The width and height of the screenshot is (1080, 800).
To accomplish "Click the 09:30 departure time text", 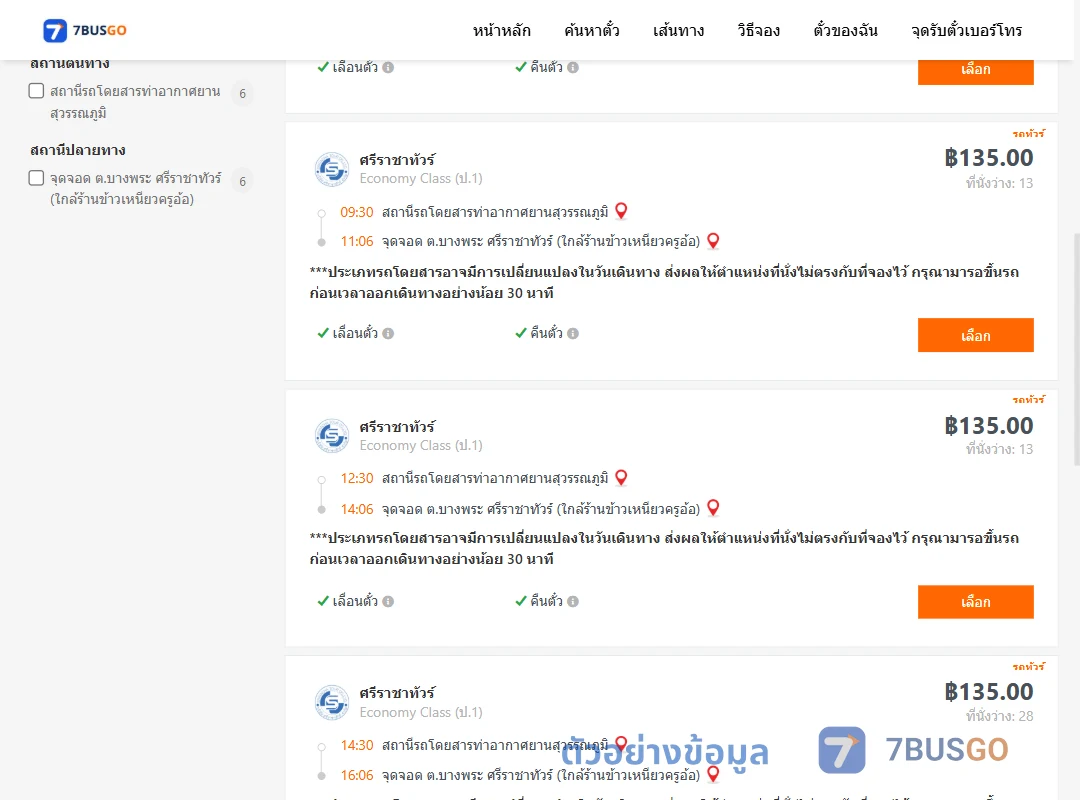I will (x=357, y=212).
